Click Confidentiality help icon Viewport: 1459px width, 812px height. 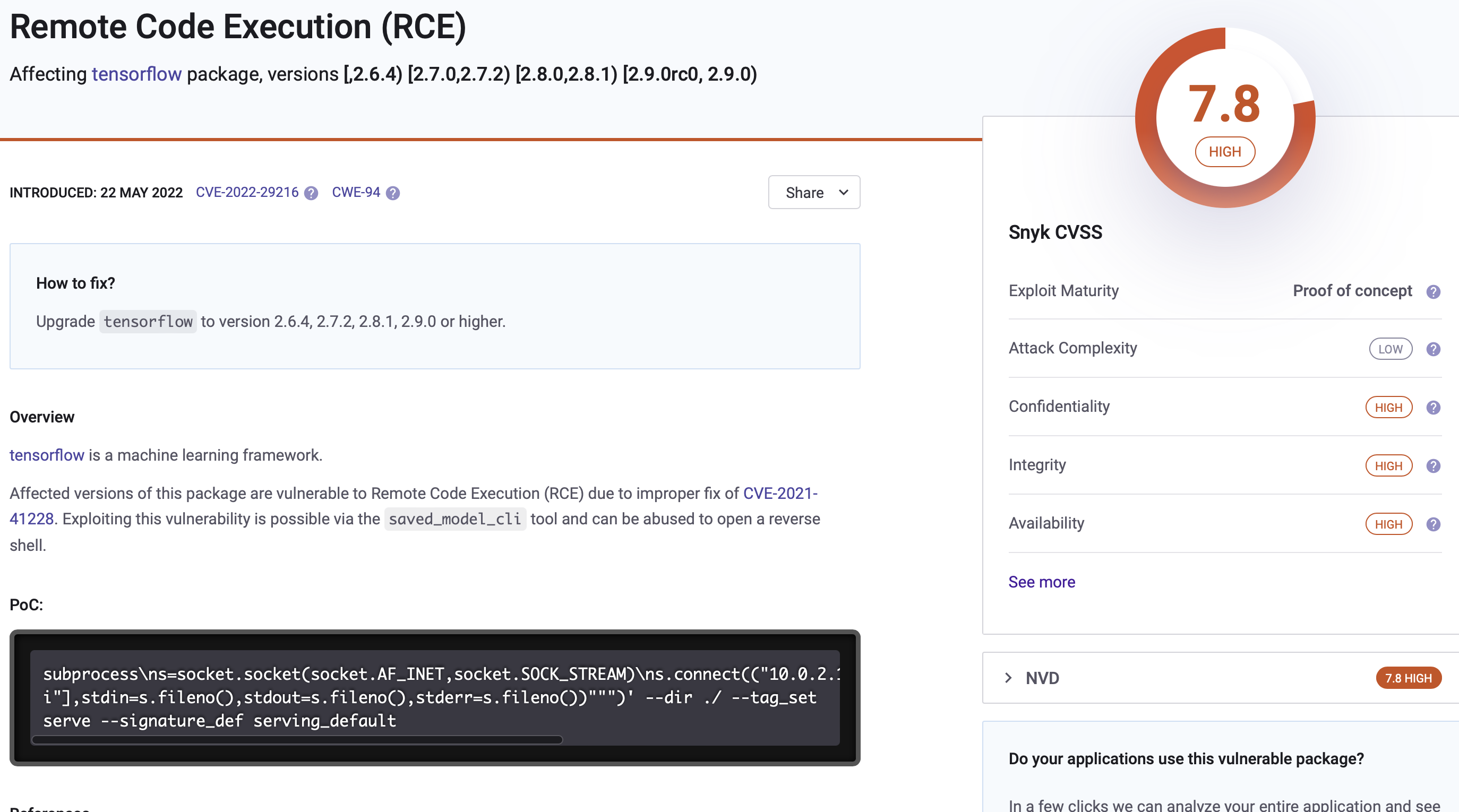(1433, 407)
